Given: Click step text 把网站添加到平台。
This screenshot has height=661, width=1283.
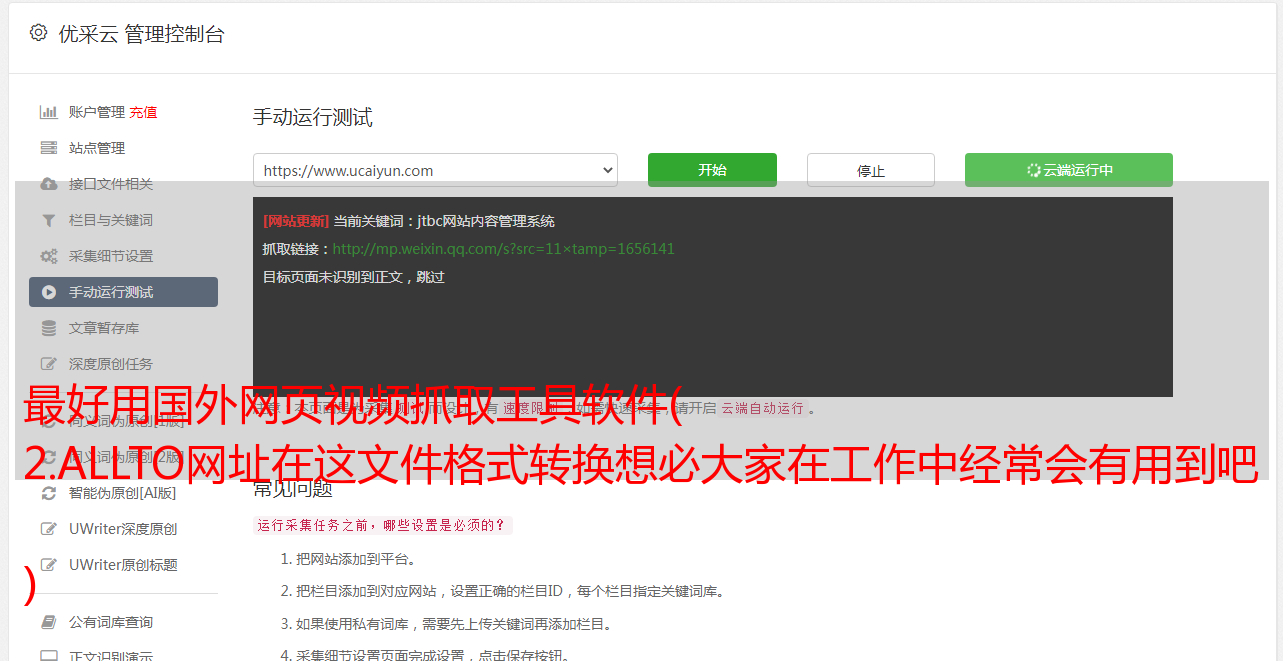Looking at the screenshot, I should [356, 559].
